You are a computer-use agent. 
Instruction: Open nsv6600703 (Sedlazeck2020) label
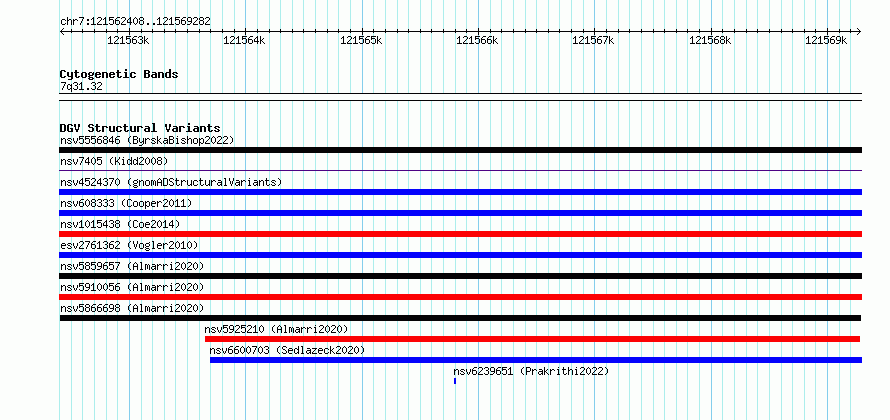[x=287, y=350]
